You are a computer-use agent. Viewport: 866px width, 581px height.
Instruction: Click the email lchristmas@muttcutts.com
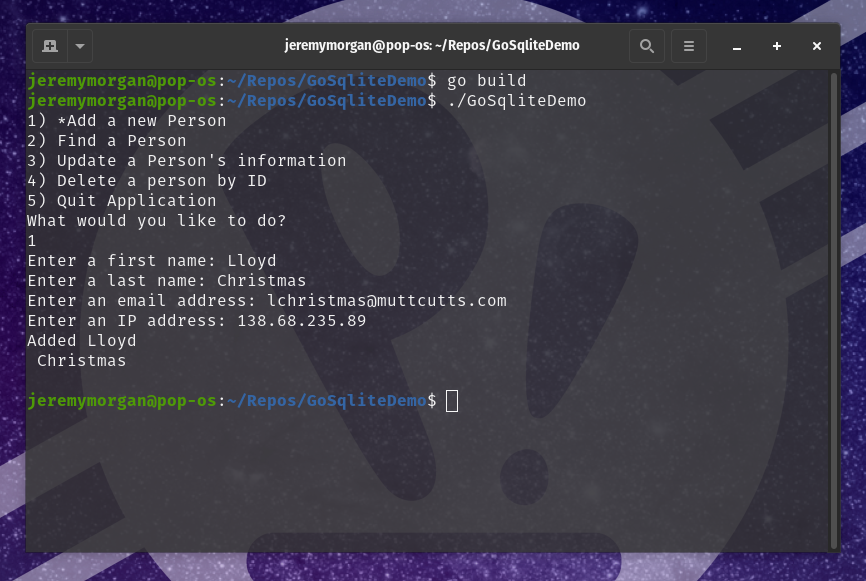(x=387, y=300)
